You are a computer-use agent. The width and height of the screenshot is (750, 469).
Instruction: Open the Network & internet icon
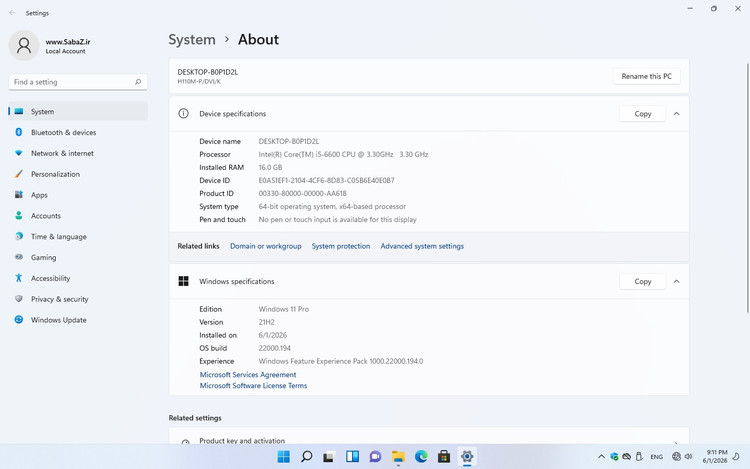[19, 153]
